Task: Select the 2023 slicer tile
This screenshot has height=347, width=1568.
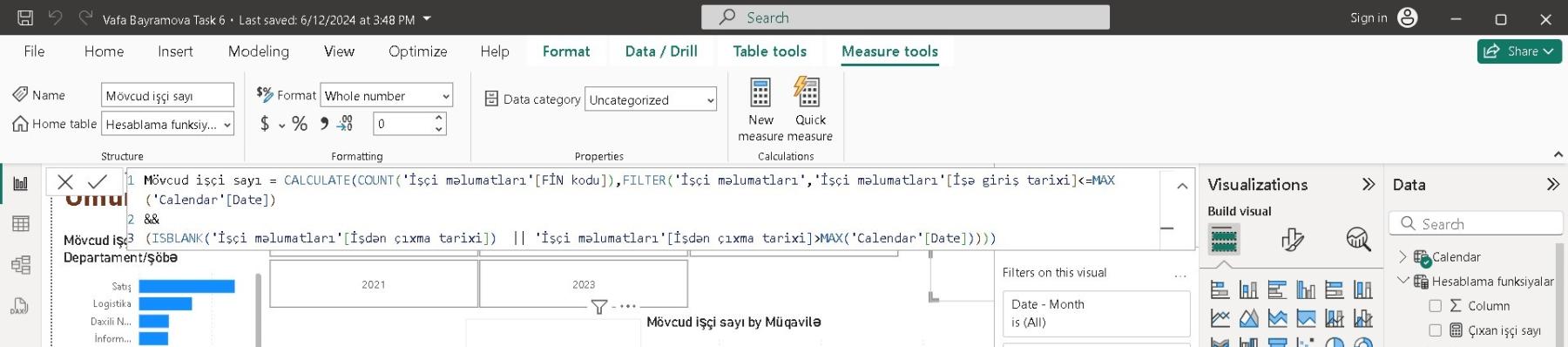Action: point(584,284)
